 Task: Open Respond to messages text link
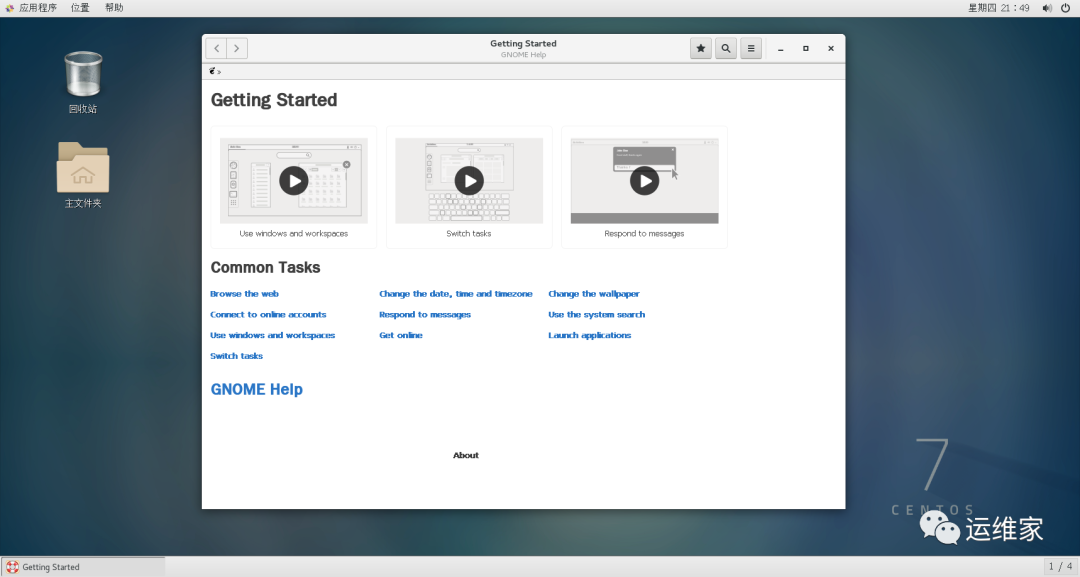tap(425, 315)
